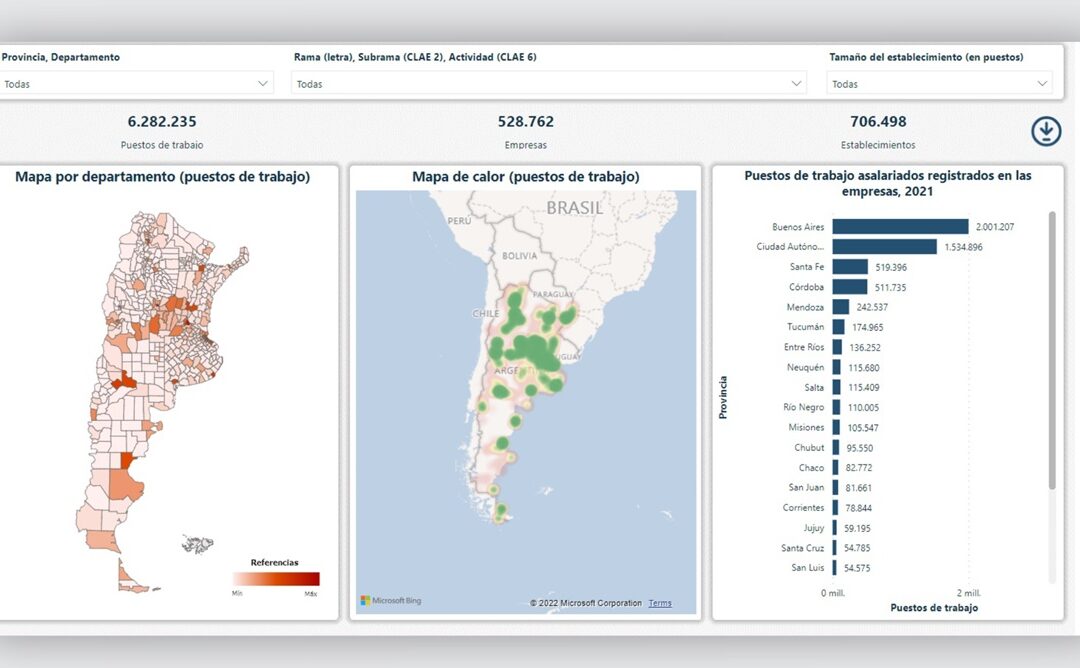Click the Mapa por departamento title

click(163, 177)
